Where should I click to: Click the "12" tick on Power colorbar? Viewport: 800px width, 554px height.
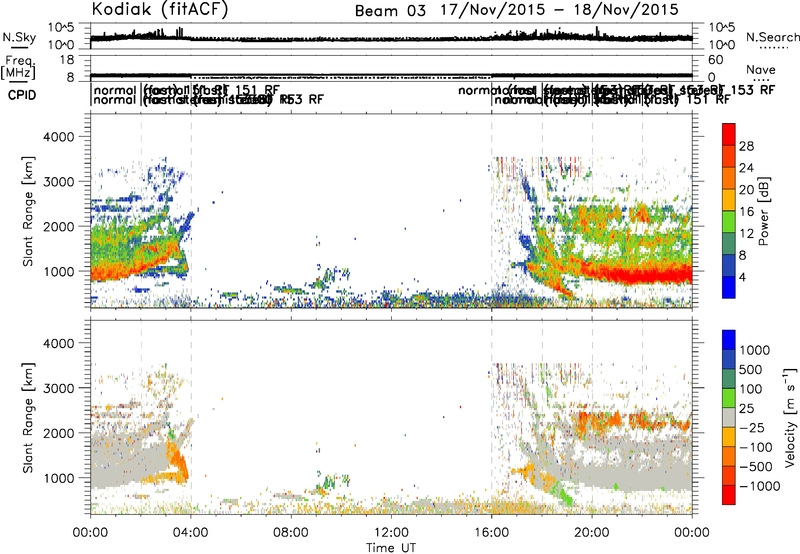click(746, 234)
